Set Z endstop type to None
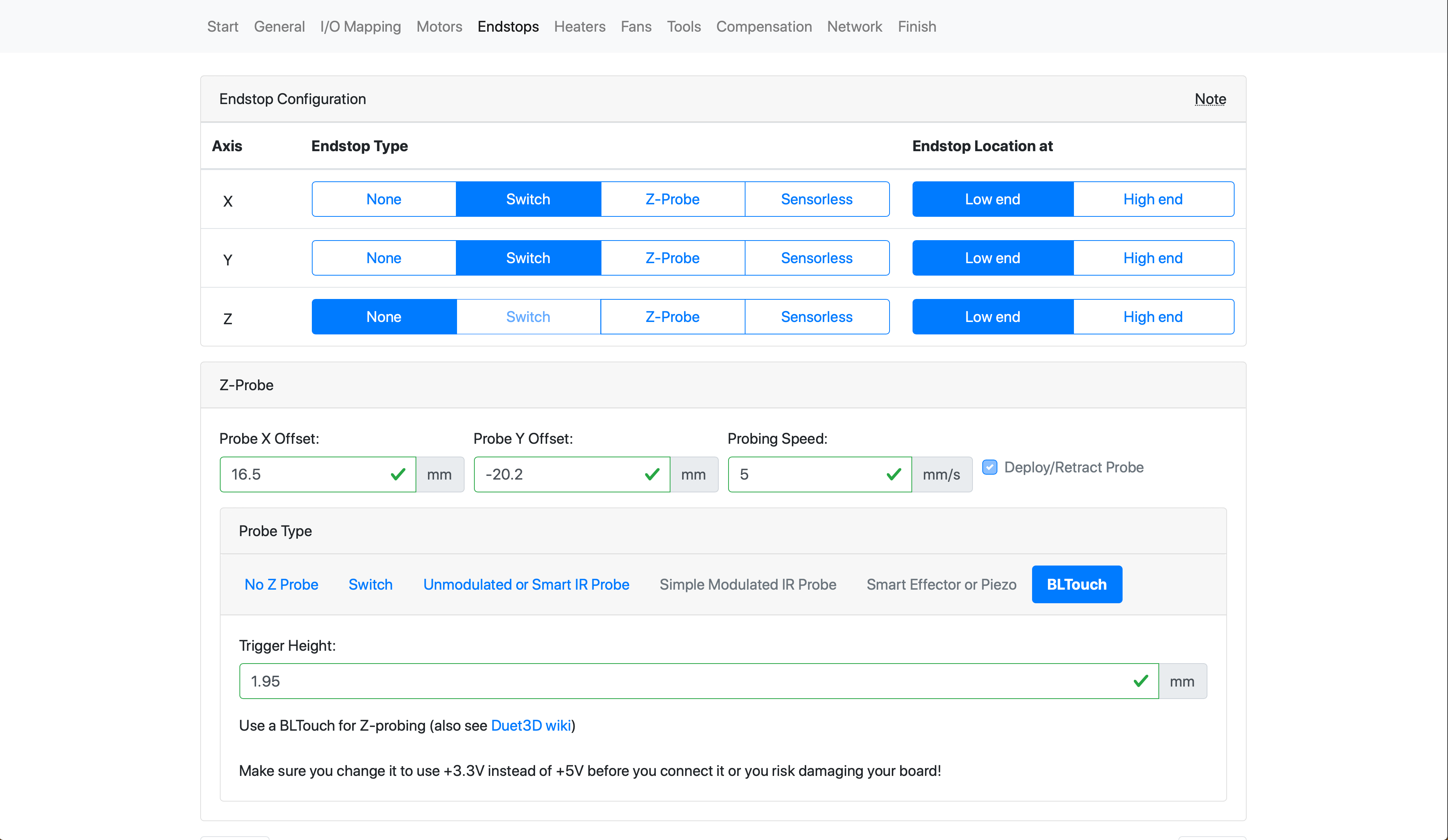The image size is (1448, 840). (x=384, y=317)
